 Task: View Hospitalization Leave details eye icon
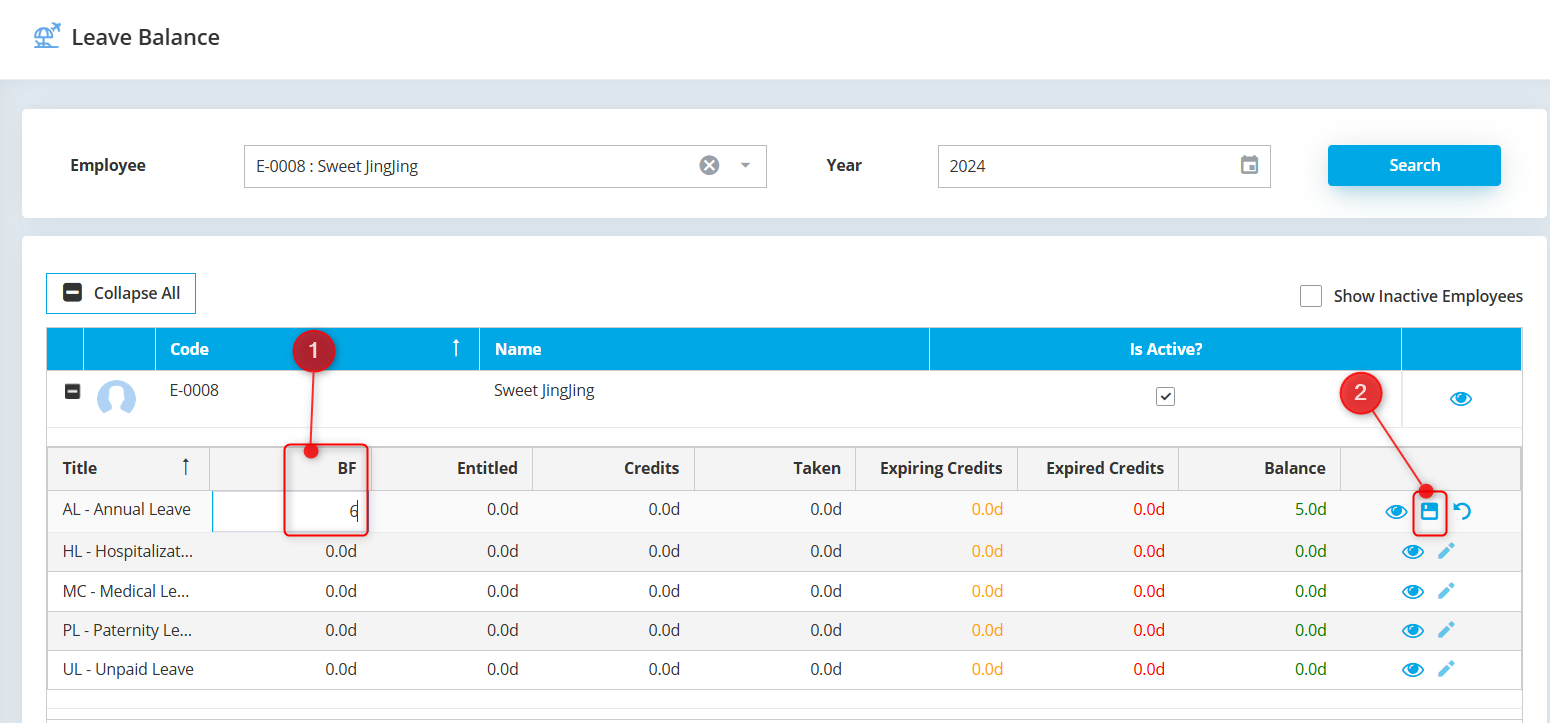(1412, 551)
